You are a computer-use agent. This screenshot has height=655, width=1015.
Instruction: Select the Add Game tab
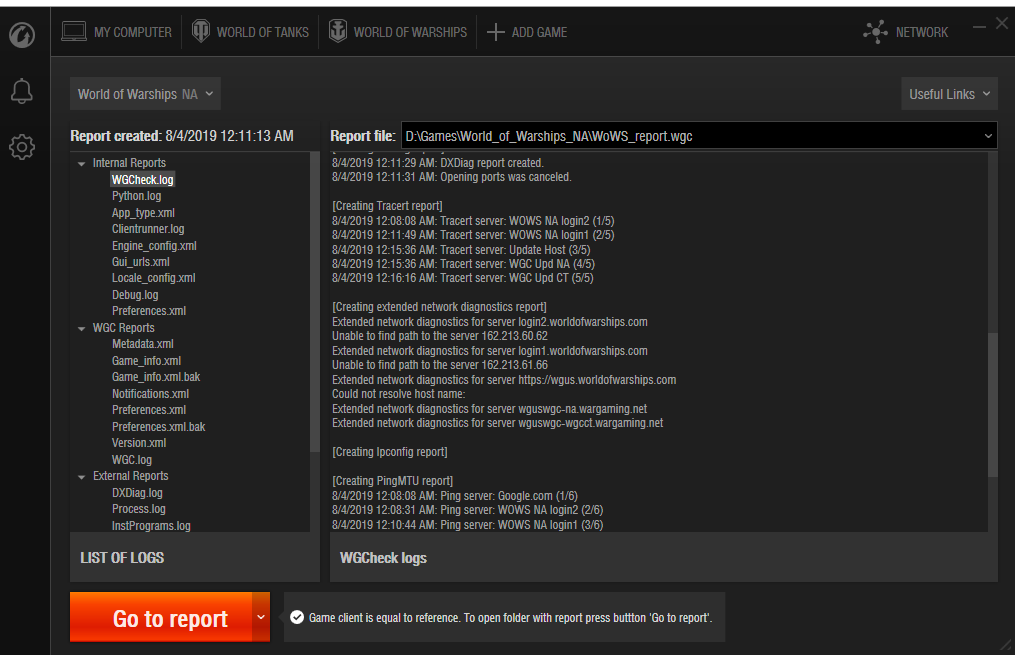point(526,32)
